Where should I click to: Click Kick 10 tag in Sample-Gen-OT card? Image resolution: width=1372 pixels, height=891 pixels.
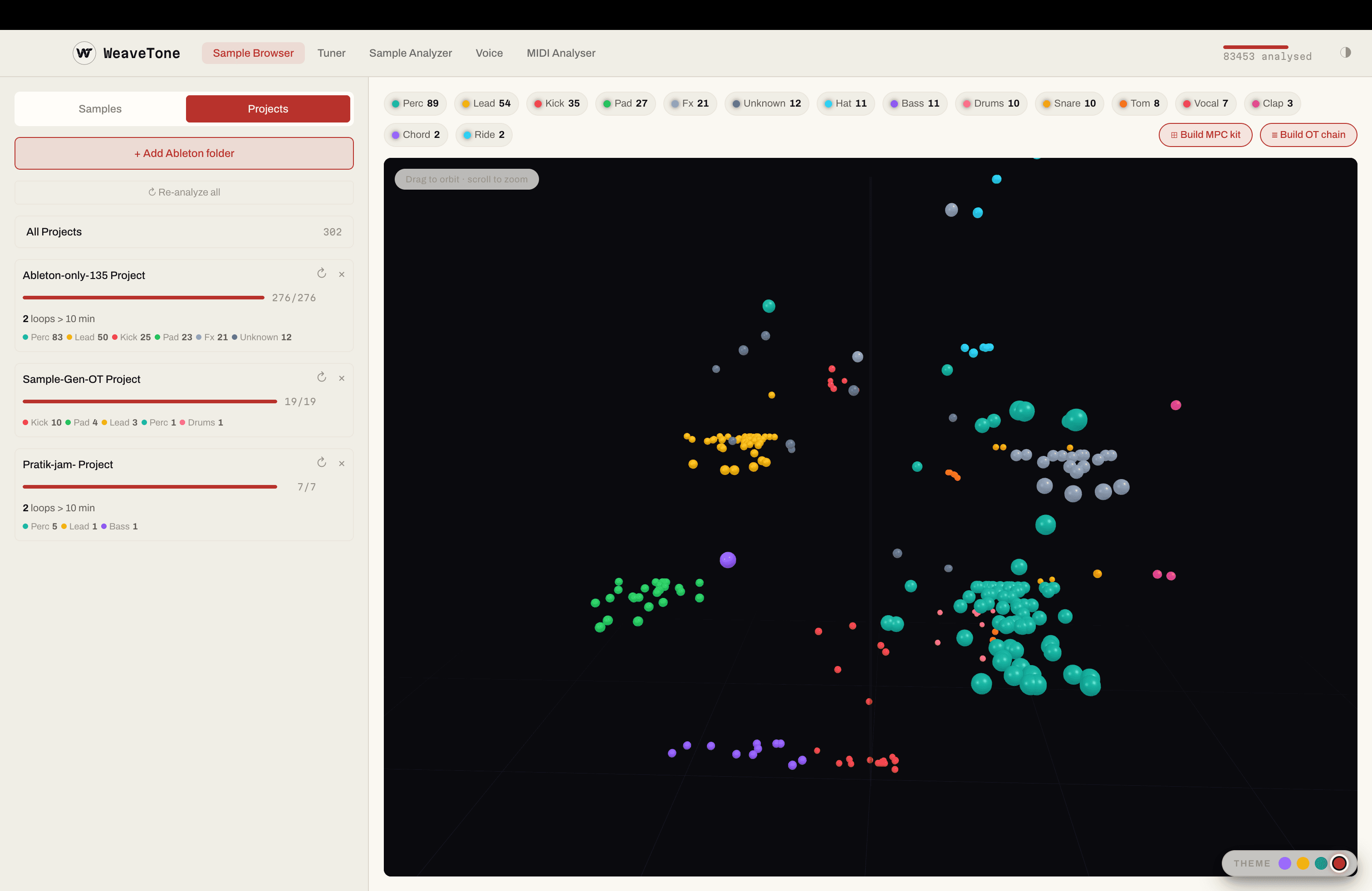[42, 422]
